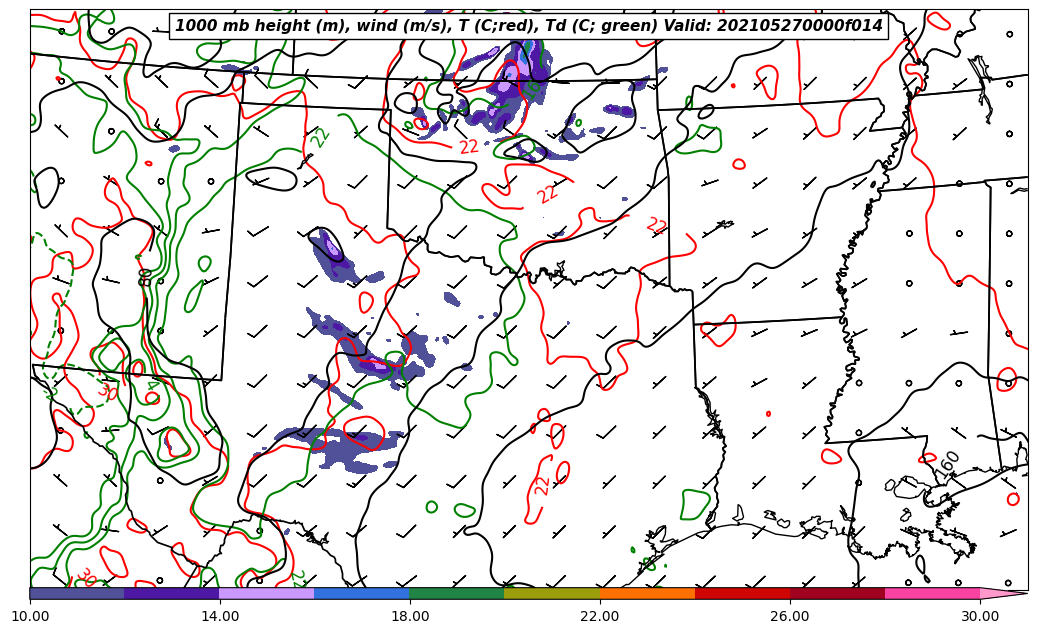Pick the dark crimson 26–28 colorbar segment
Image resolution: width=1037 pixels, height=633 pixels.
836,593
